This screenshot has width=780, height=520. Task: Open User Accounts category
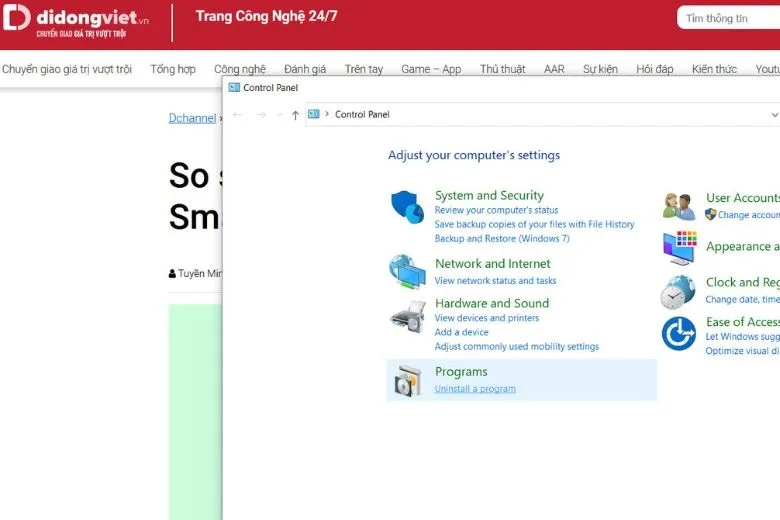click(743, 198)
